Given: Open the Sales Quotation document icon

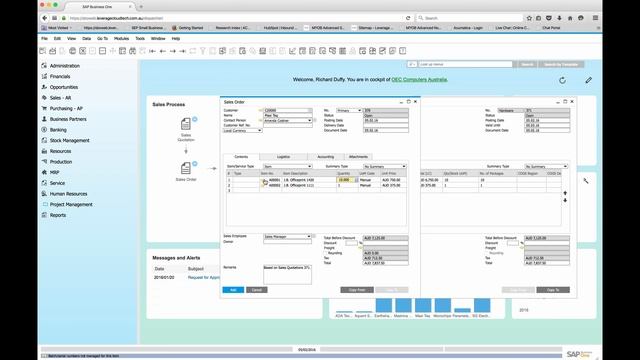Looking at the screenshot, I should coord(186,124).
